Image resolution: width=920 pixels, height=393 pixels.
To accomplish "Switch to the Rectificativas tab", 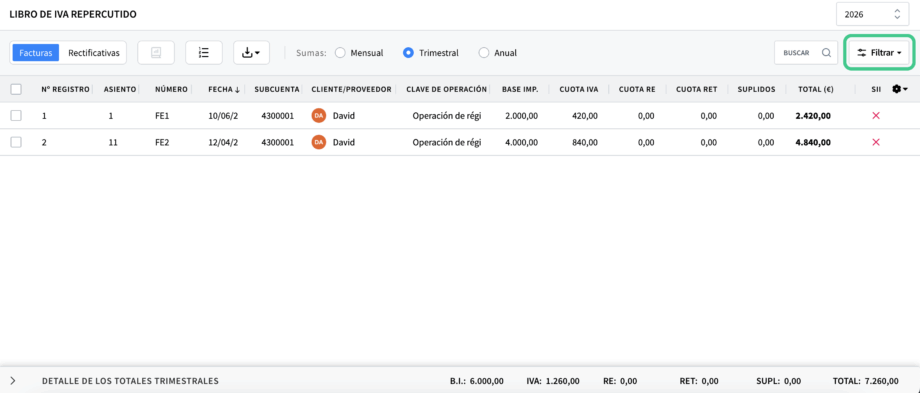I will pos(94,53).
